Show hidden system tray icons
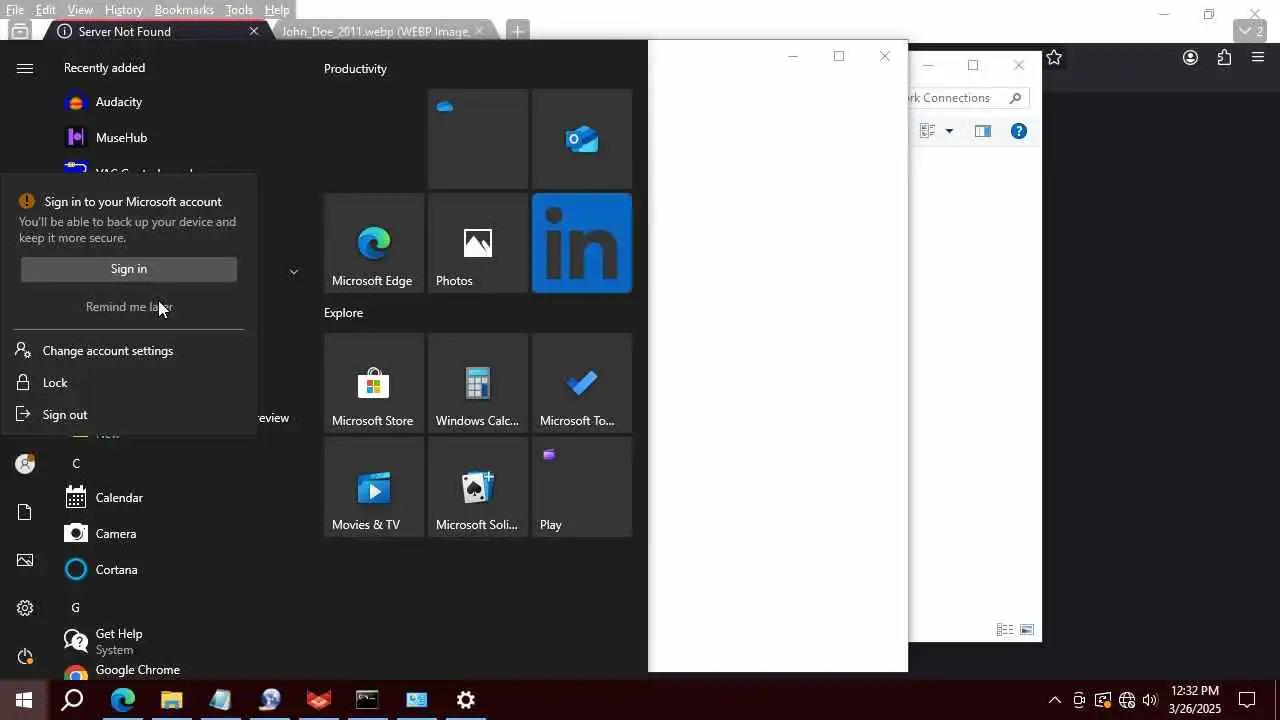This screenshot has height=720, width=1280. pos(1054,700)
